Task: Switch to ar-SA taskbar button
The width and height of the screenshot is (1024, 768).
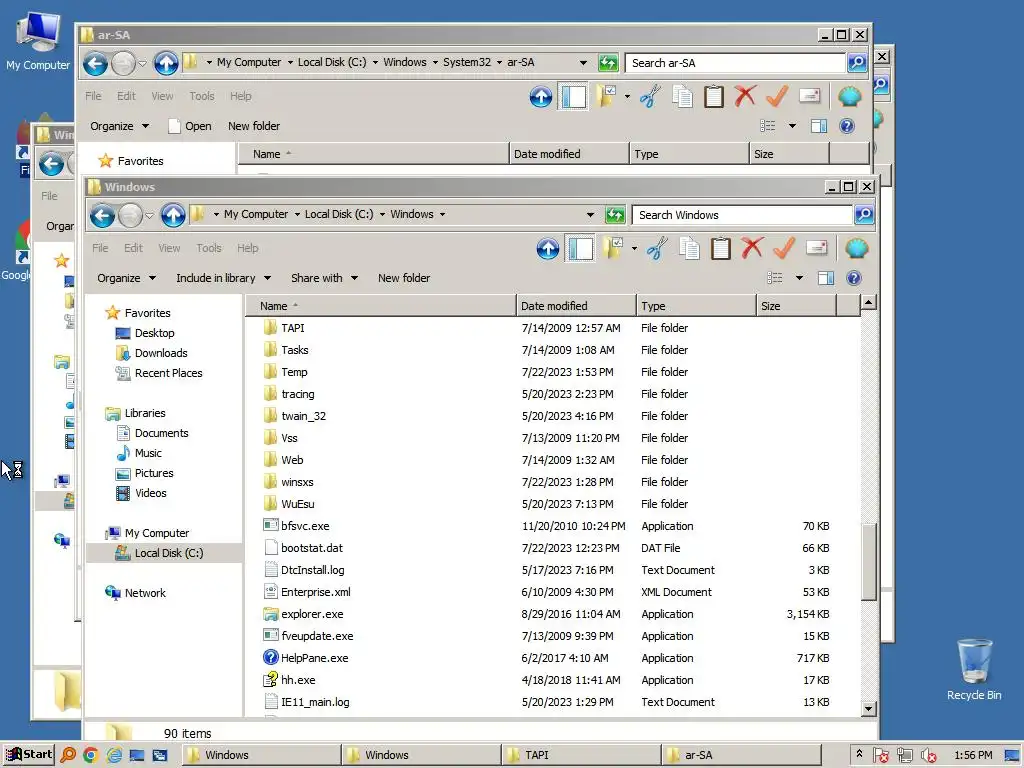Action: tap(741, 755)
